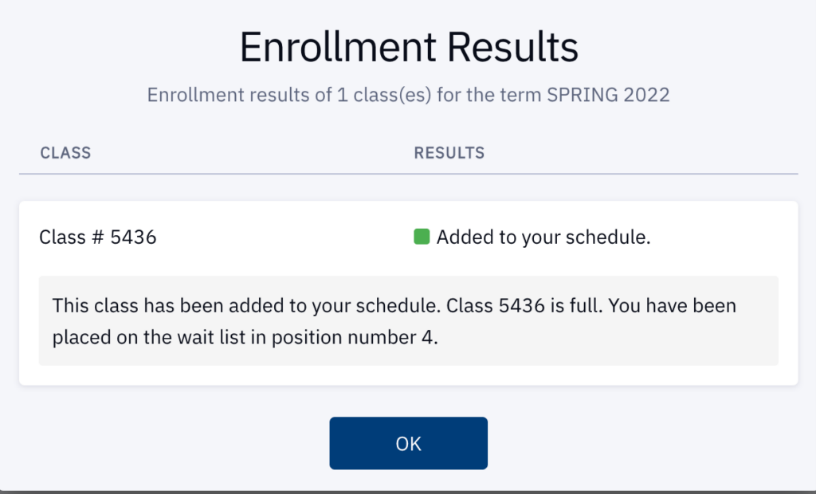
Task: Select the RESULTS column header
Action: click(x=449, y=153)
